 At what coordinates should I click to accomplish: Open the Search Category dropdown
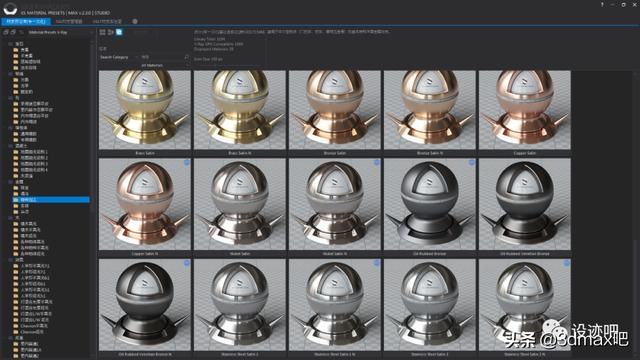click(118, 57)
